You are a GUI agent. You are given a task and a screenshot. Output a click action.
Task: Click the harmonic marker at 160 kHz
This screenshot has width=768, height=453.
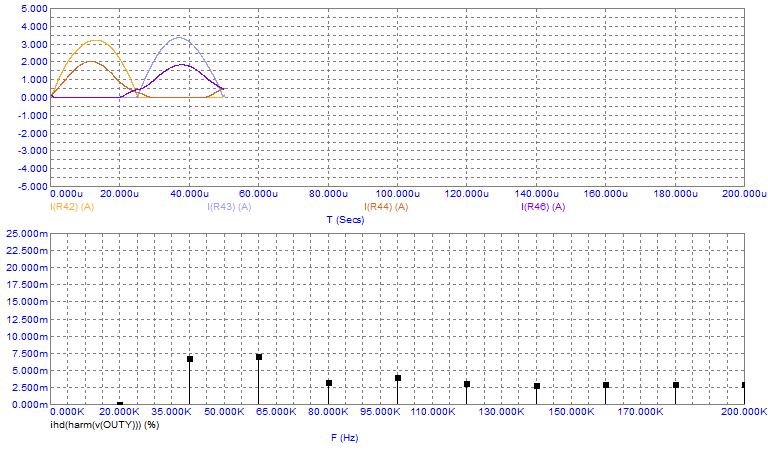pyautogui.click(x=606, y=385)
